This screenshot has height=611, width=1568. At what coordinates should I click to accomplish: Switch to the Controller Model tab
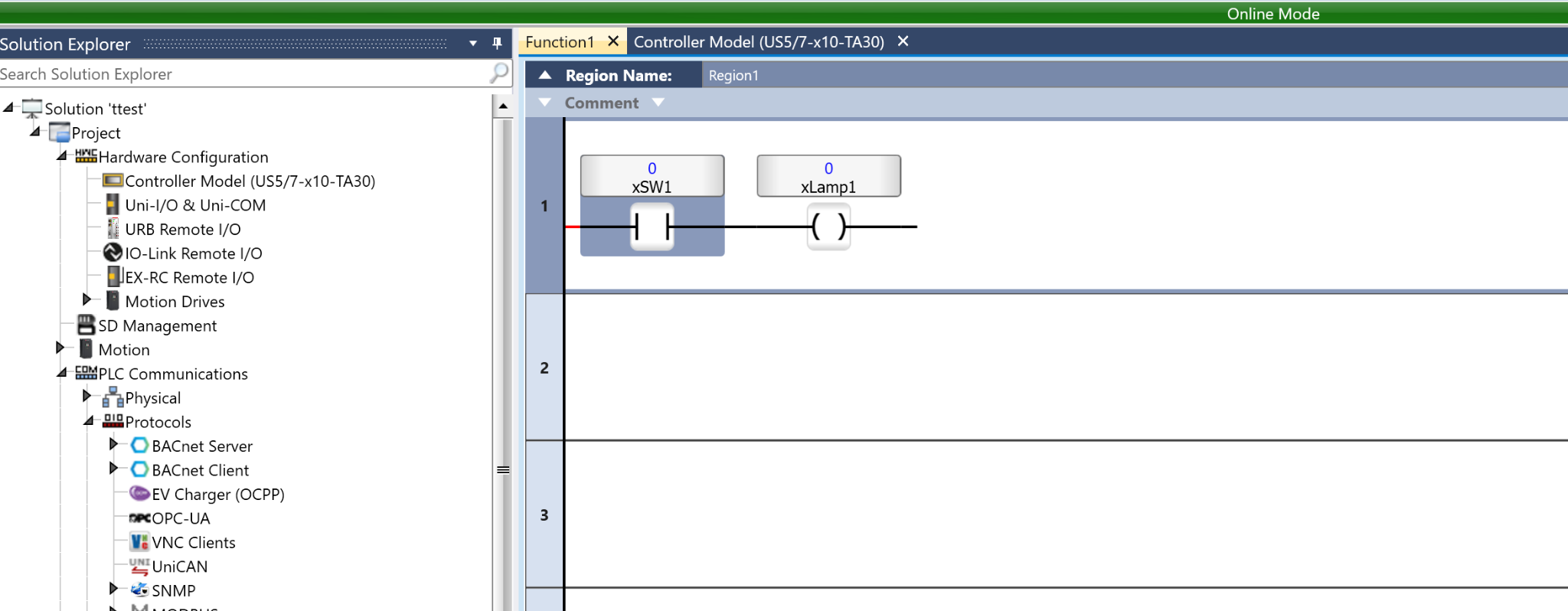(758, 42)
